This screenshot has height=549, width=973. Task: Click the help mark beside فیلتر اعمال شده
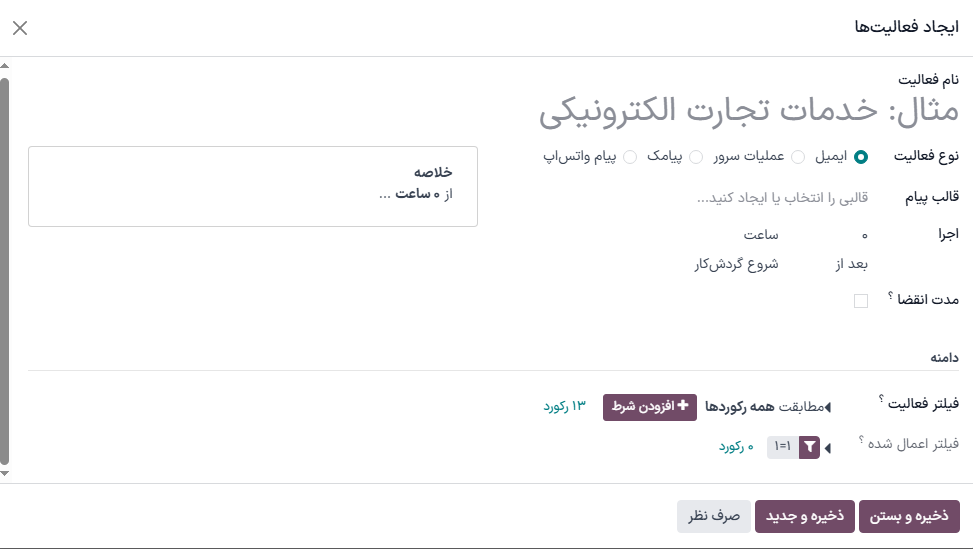pyautogui.click(x=860, y=439)
